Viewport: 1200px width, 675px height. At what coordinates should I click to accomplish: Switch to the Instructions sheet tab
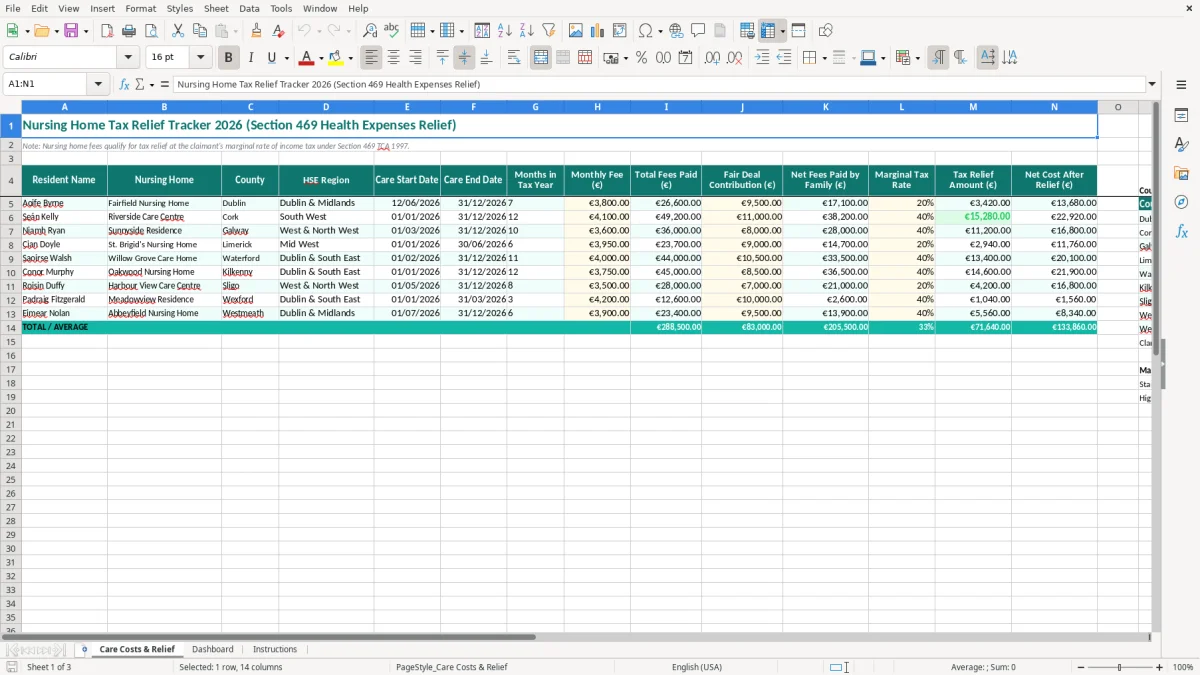tap(275, 649)
